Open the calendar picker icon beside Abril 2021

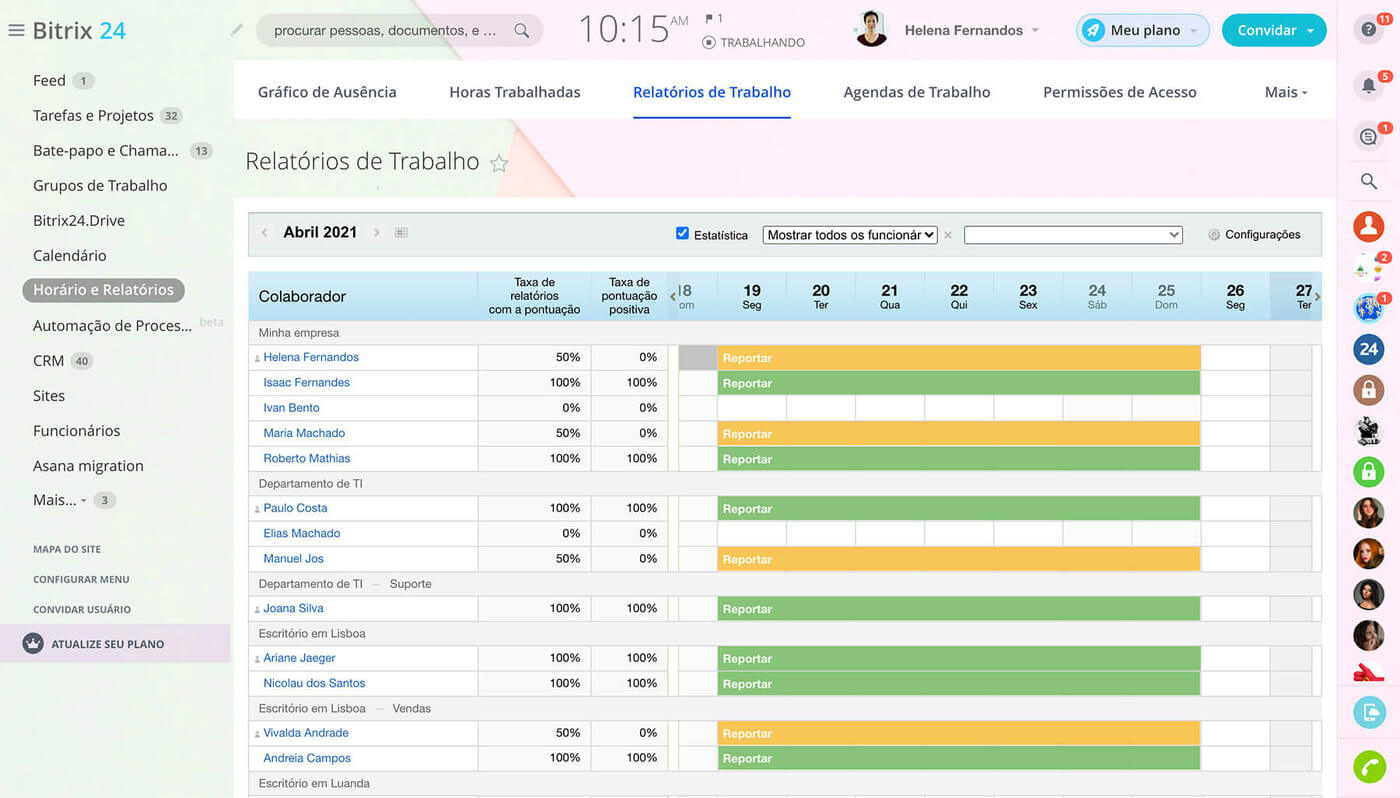[401, 233]
